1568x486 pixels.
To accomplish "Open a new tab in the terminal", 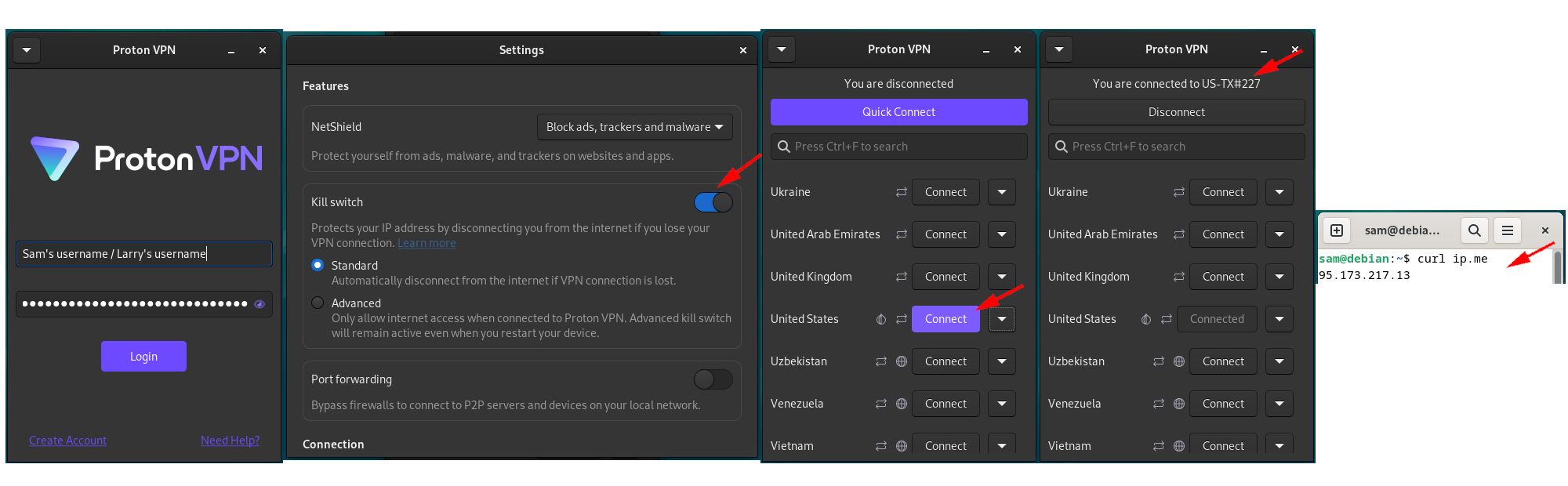I will 1337,230.
